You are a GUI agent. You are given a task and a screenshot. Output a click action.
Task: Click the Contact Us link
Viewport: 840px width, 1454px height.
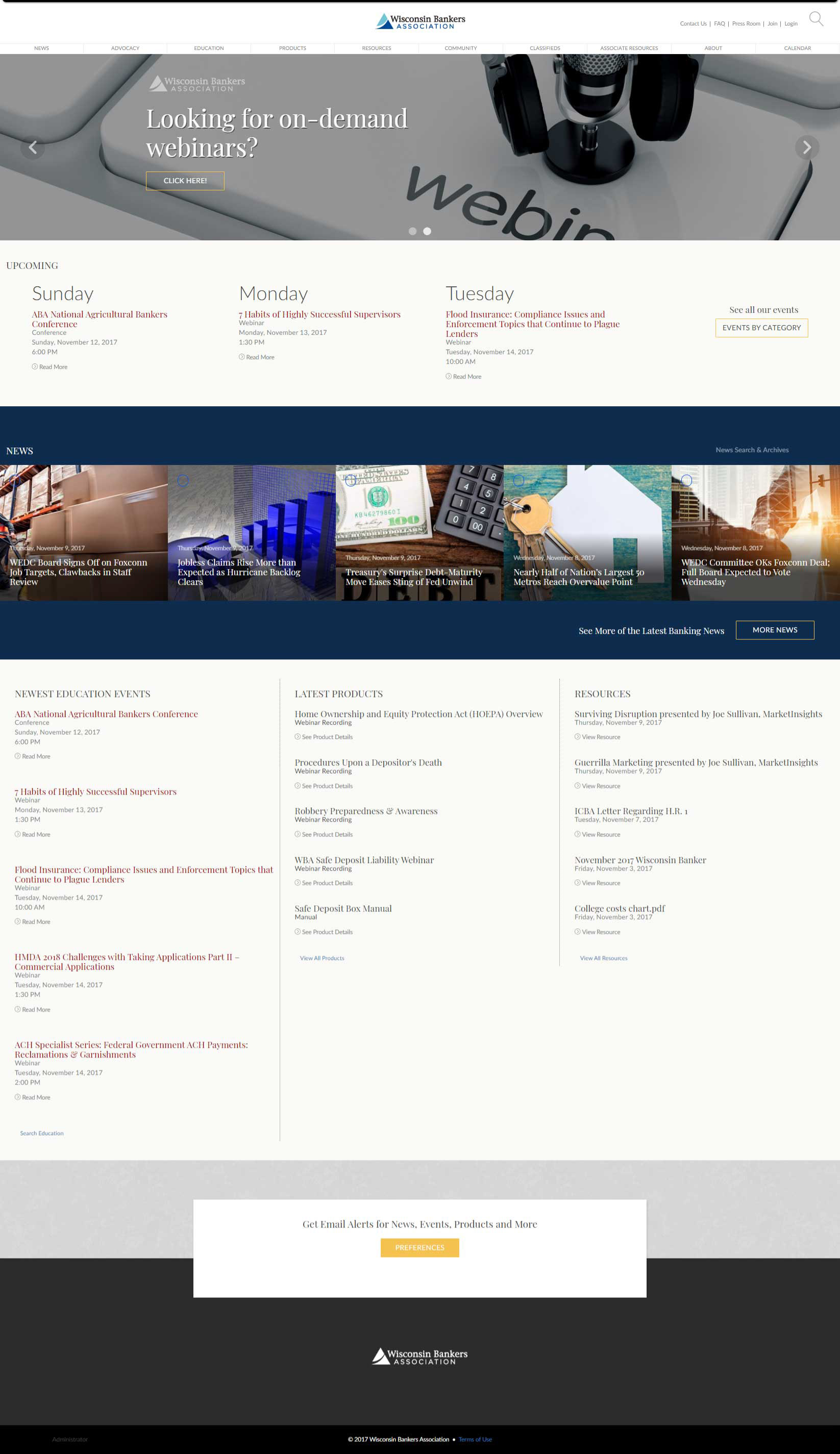click(x=693, y=23)
